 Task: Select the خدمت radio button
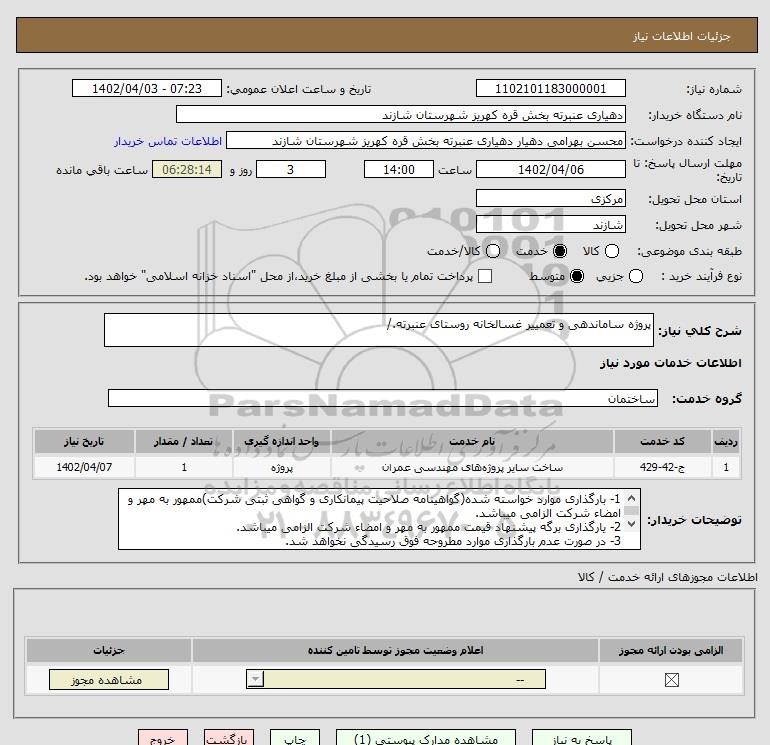[x=560, y=251]
